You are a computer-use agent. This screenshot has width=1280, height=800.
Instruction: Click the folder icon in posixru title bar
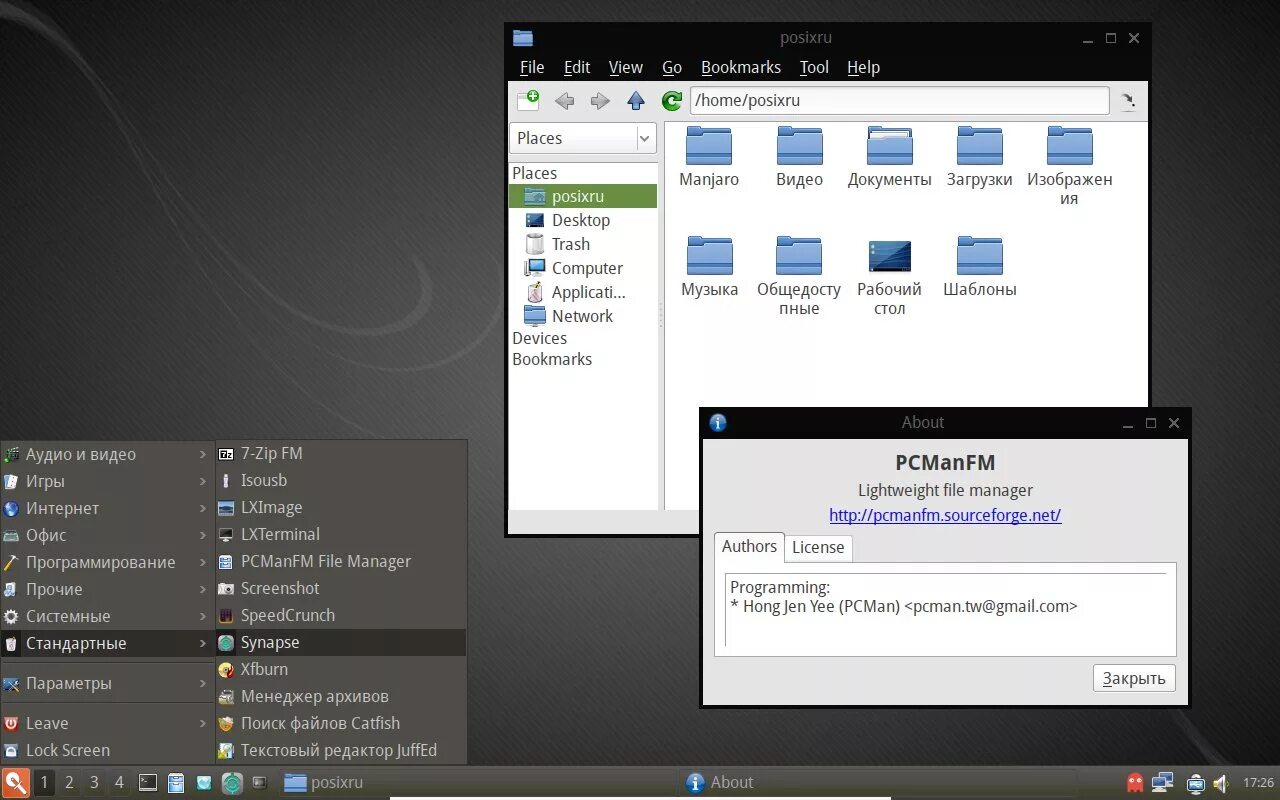point(523,38)
